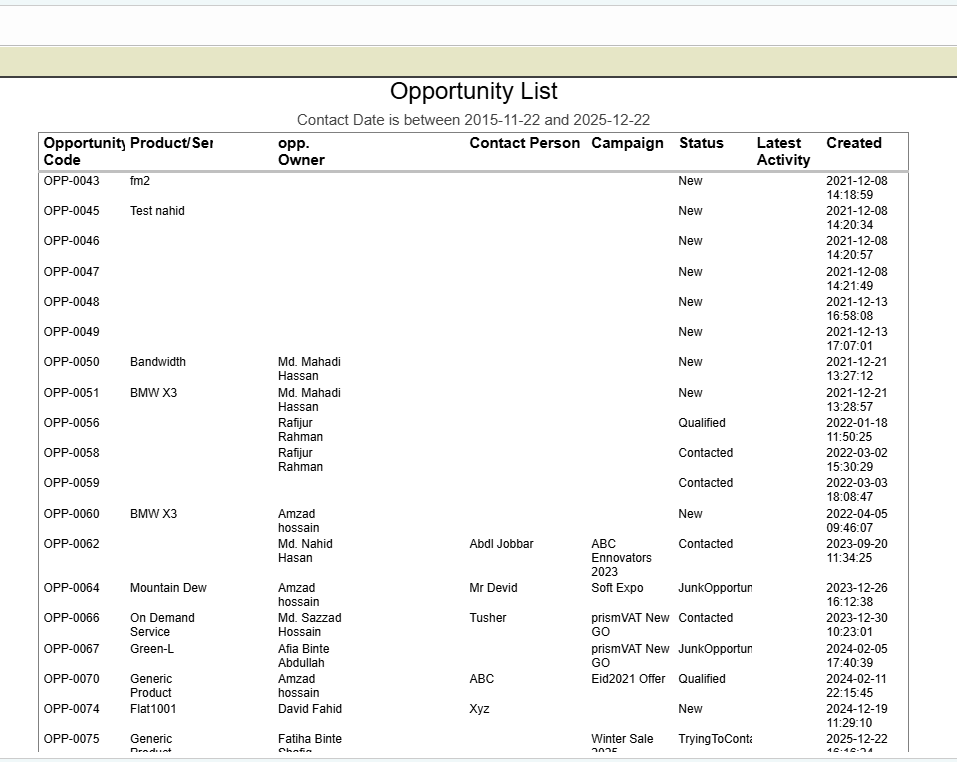This screenshot has width=957, height=762.
Task: Select the TryingToContact status cell
Action: click(715, 739)
